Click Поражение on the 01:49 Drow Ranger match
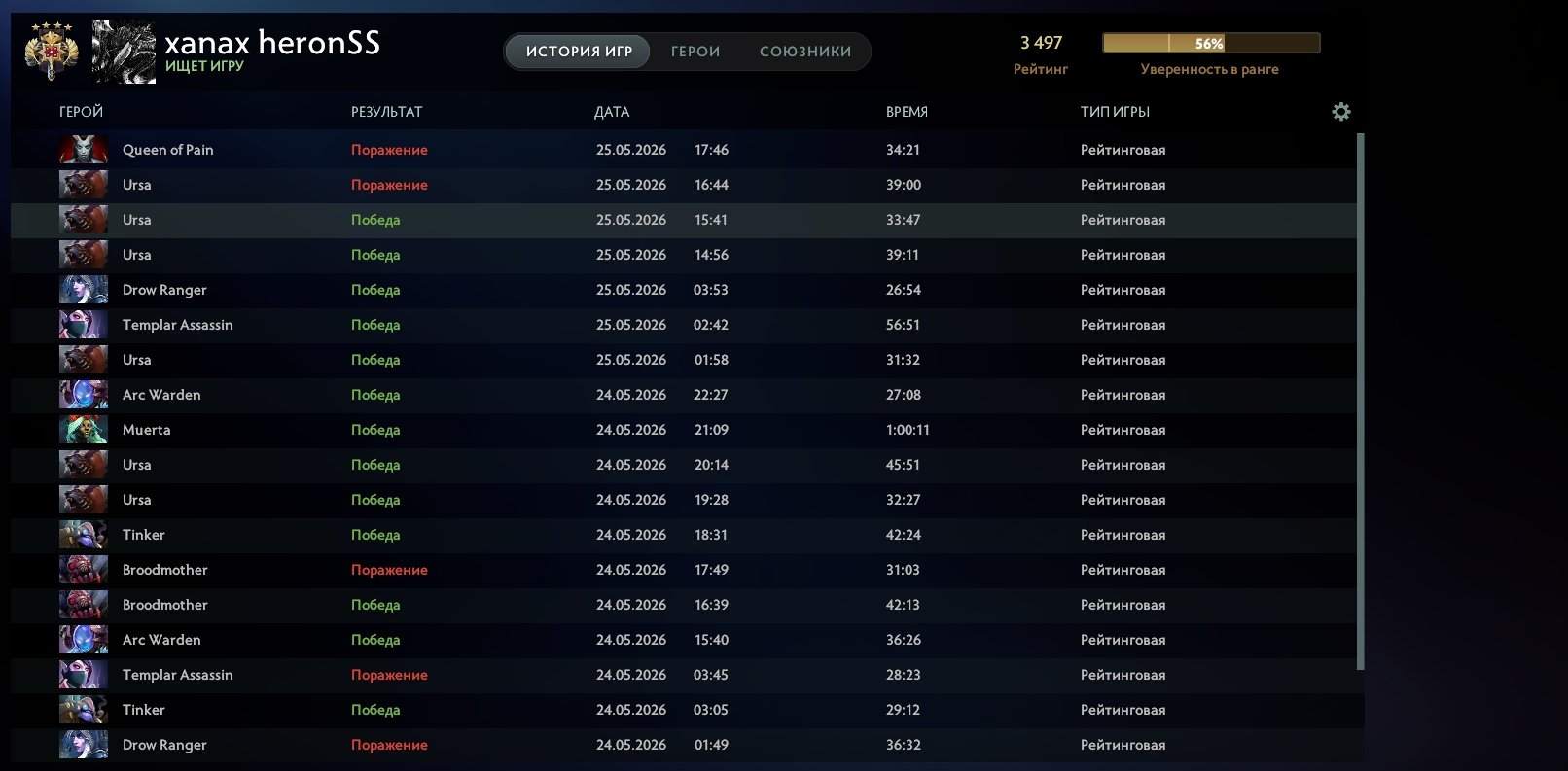Image resolution: width=1568 pixels, height=771 pixels. click(389, 745)
